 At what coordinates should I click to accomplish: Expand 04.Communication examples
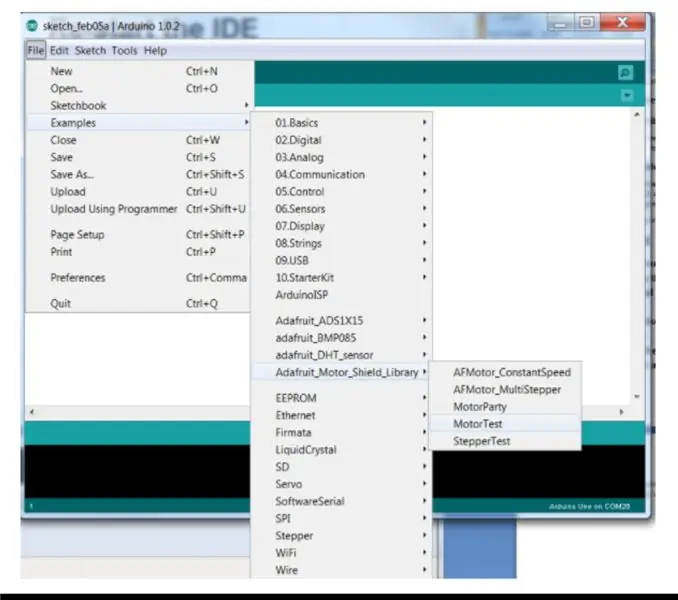(x=342, y=175)
